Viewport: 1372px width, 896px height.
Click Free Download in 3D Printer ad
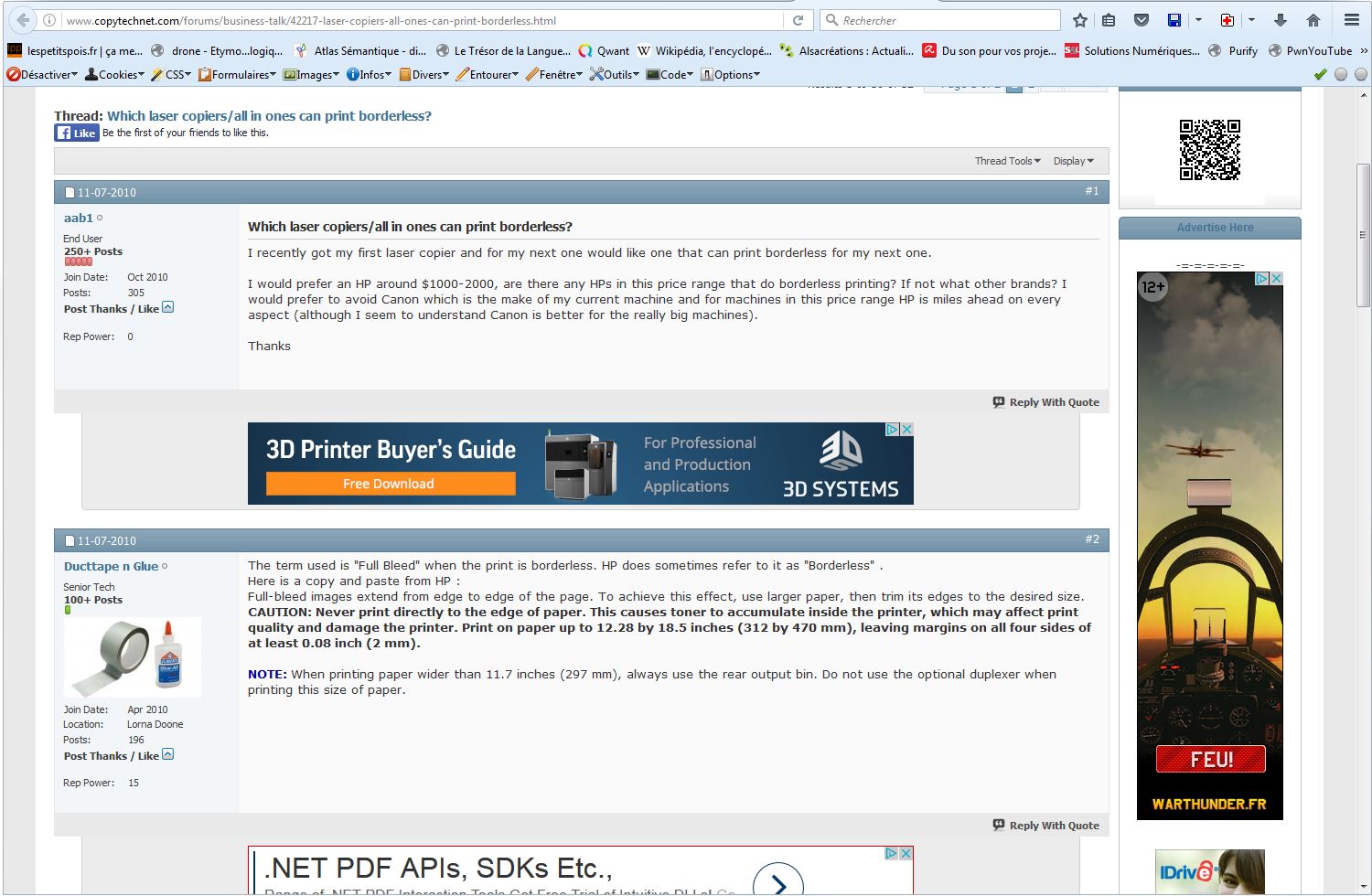pyautogui.click(x=391, y=484)
